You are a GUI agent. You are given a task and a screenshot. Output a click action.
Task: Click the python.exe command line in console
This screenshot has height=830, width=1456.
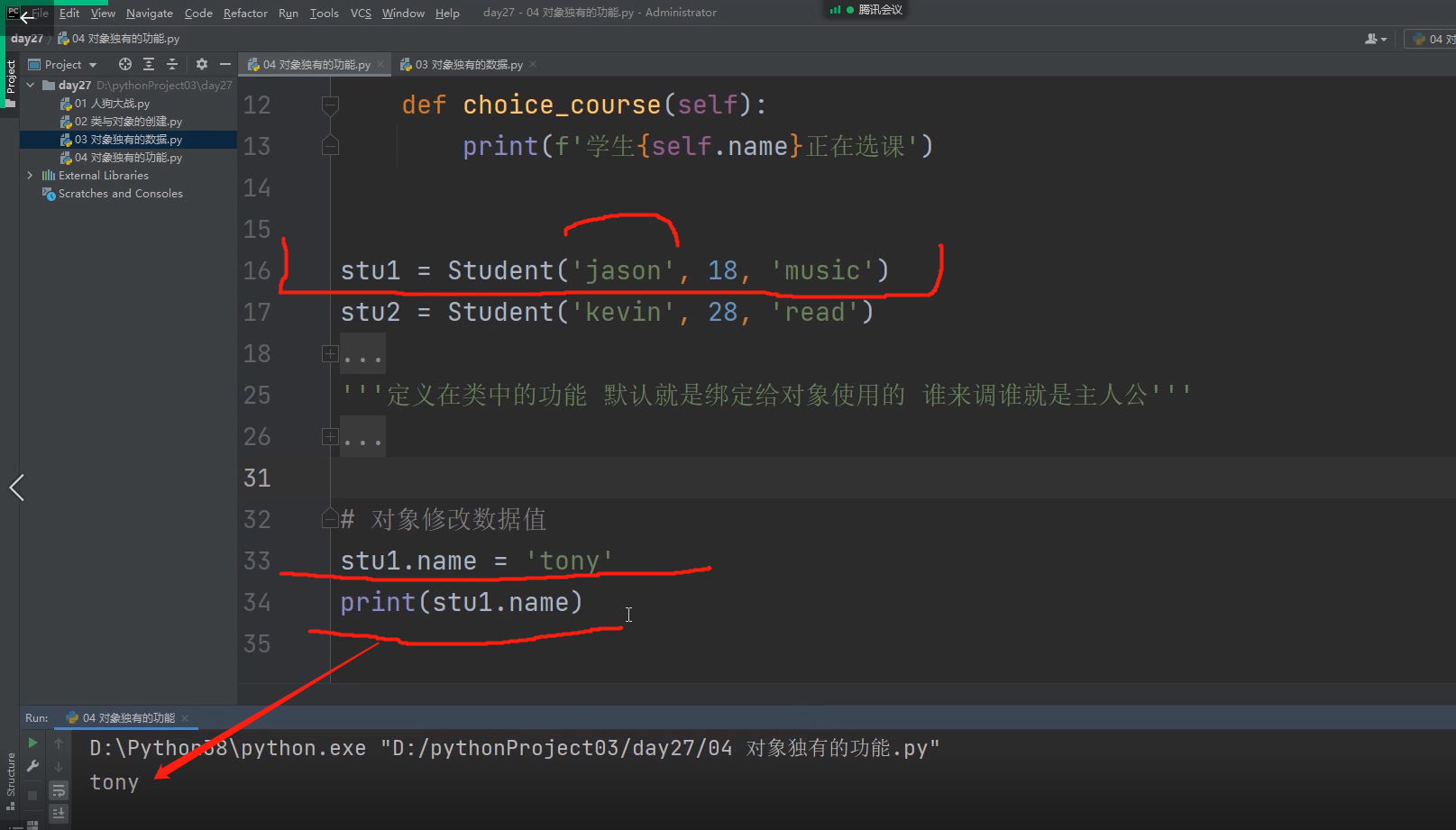coord(514,748)
